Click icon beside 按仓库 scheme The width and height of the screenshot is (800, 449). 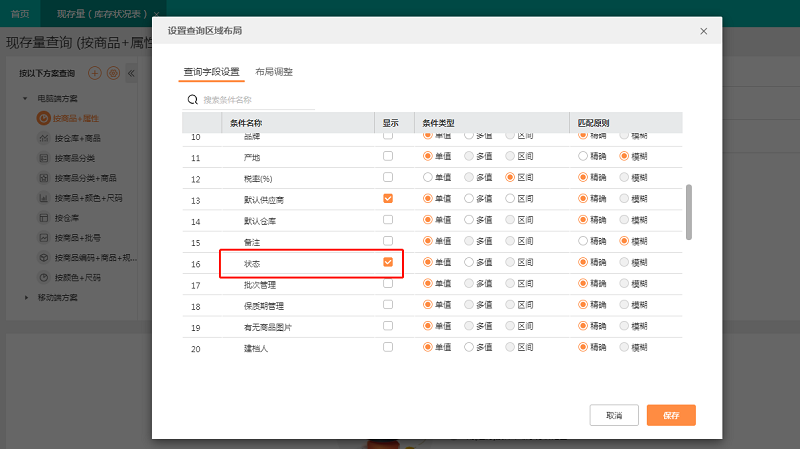tap(44, 218)
